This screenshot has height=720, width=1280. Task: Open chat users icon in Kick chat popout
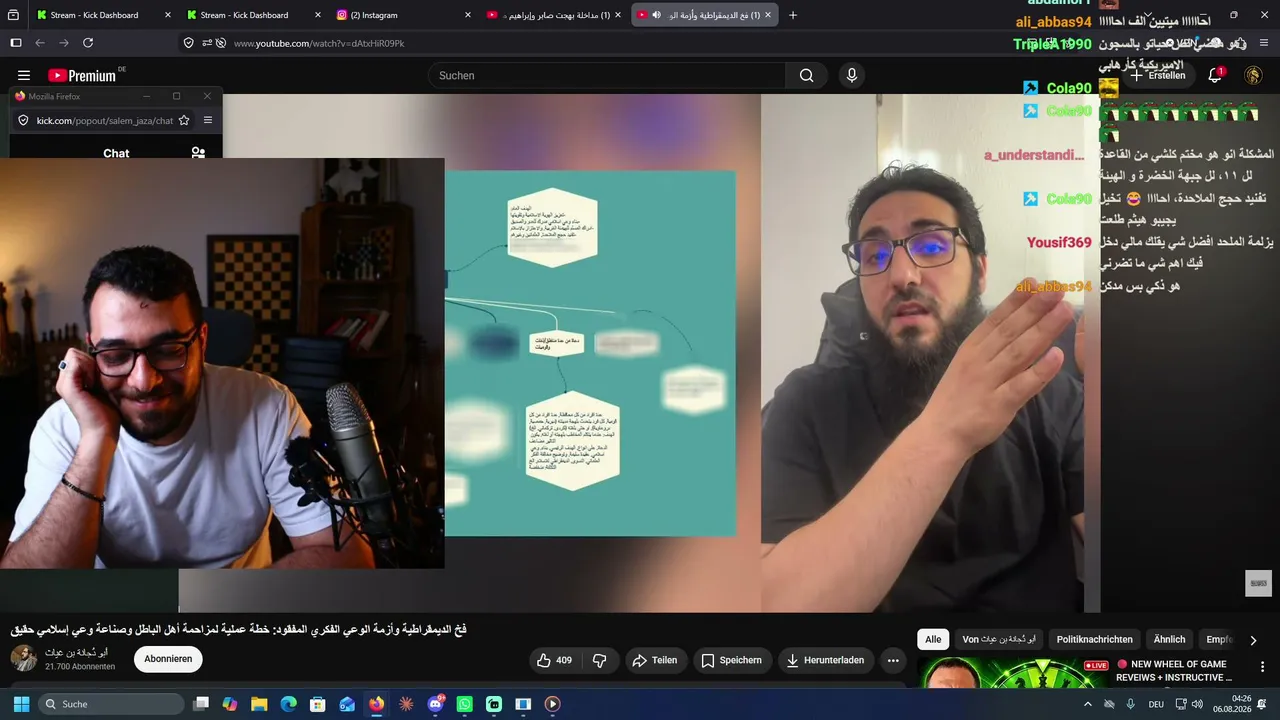(x=198, y=153)
